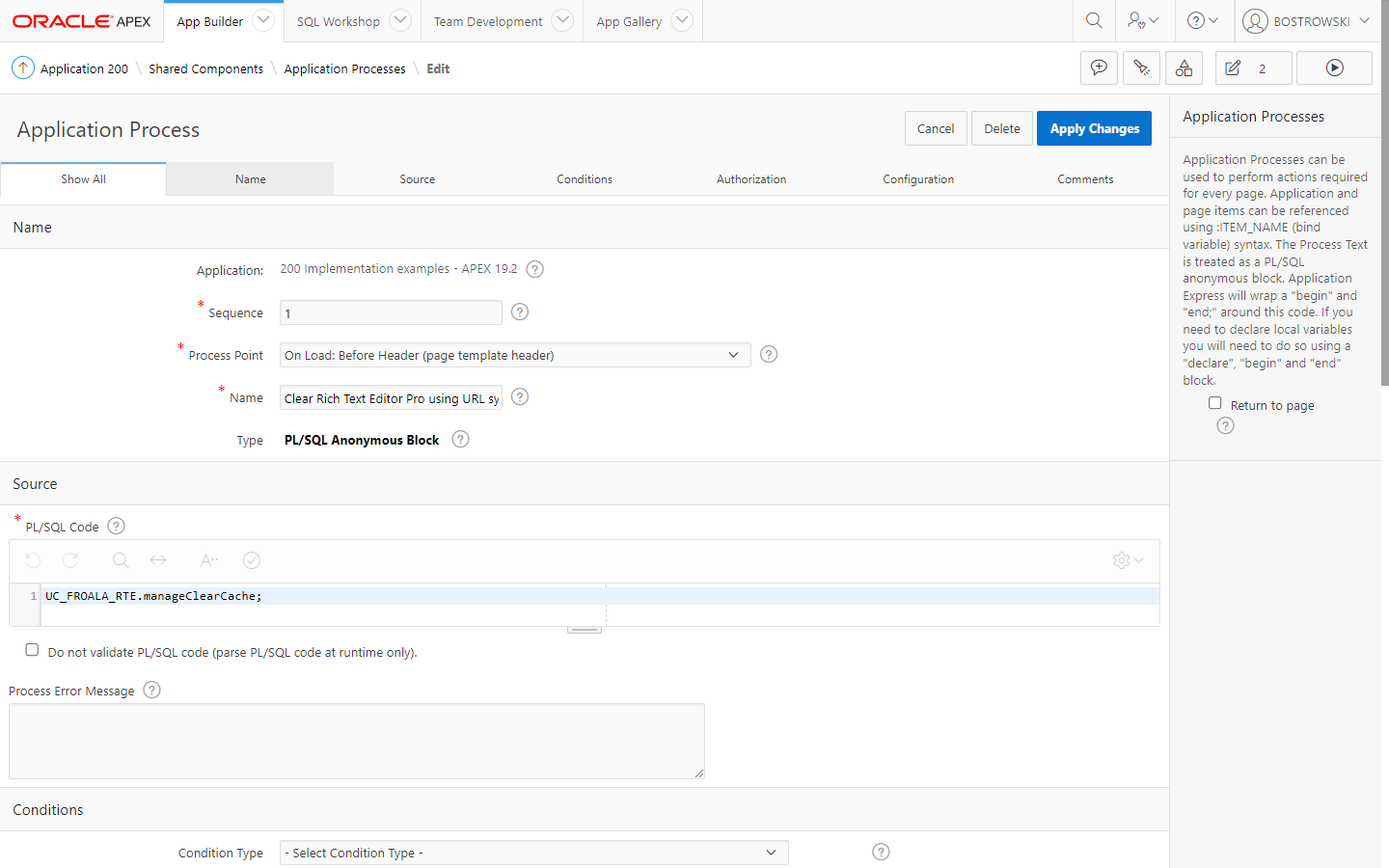Screen dimensions: 1389x868
Task: Open the Help question-mark menu in the header
Action: tap(1203, 20)
